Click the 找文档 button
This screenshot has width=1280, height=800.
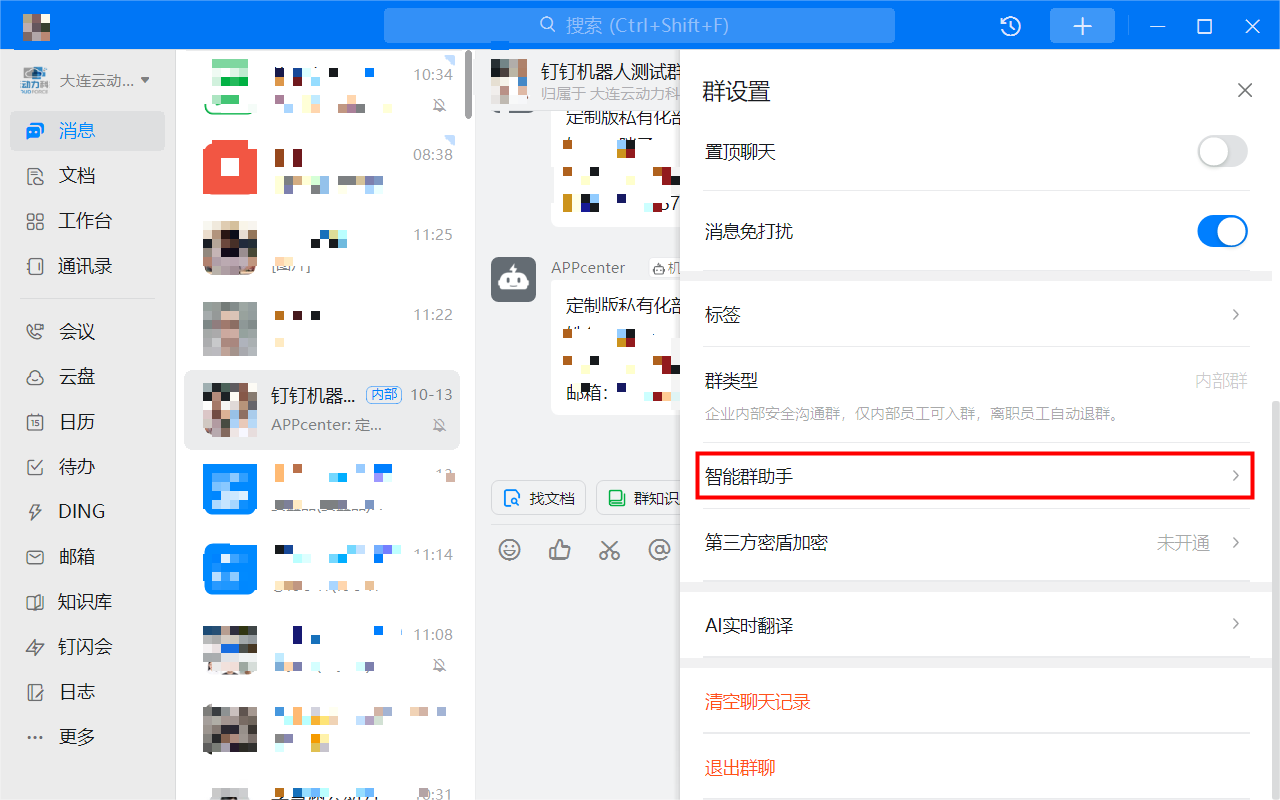click(x=539, y=497)
